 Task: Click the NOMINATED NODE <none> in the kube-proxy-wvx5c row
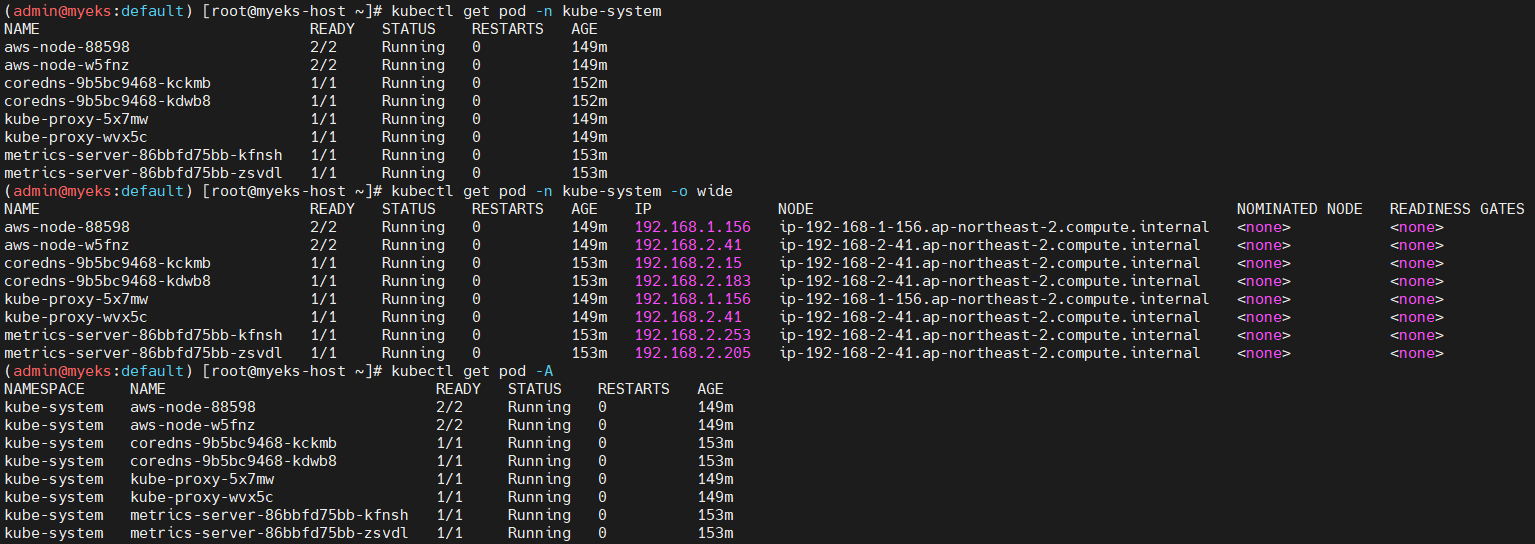tap(1264, 317)
